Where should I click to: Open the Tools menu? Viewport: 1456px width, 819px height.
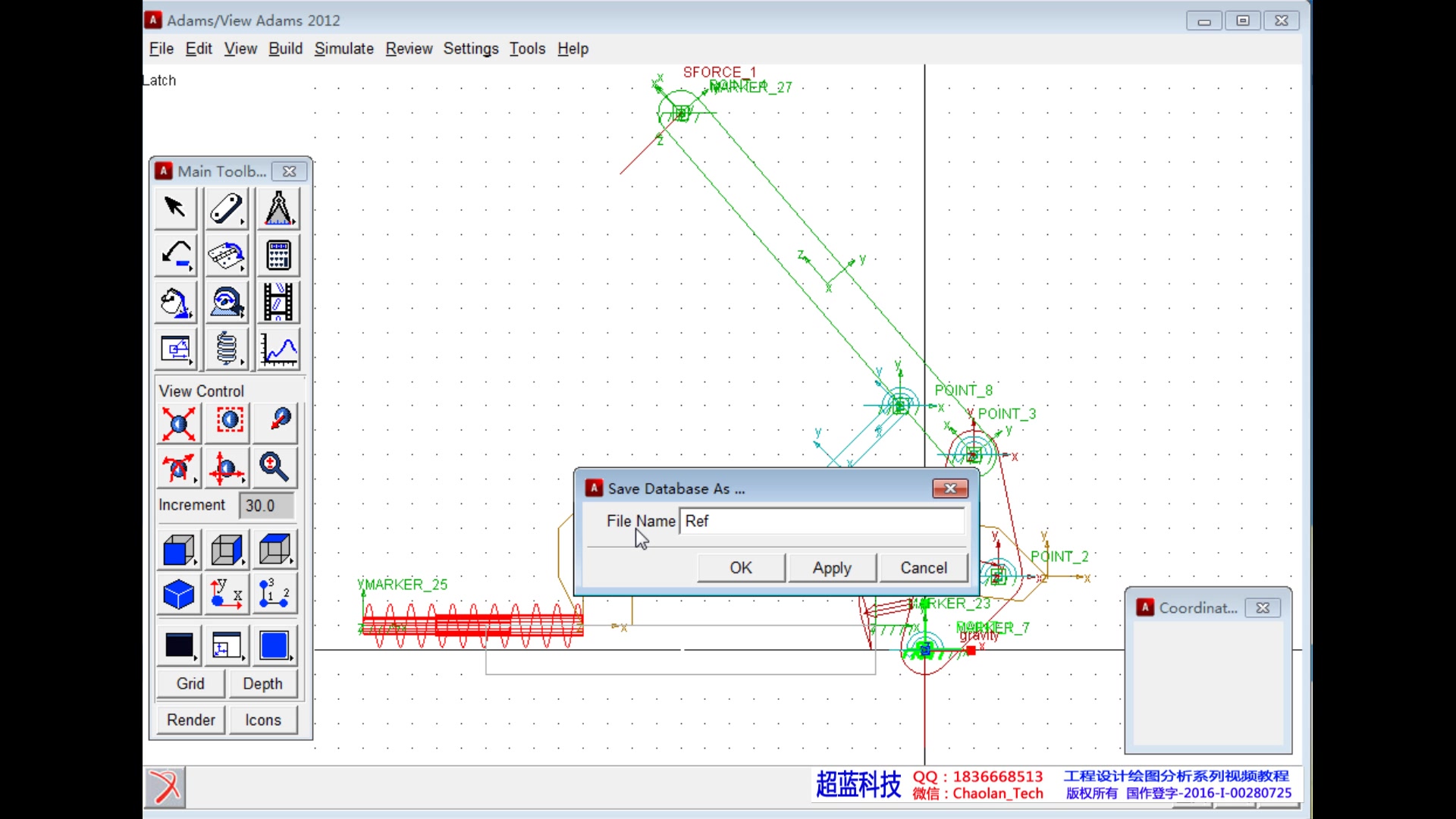click(527, 49)
